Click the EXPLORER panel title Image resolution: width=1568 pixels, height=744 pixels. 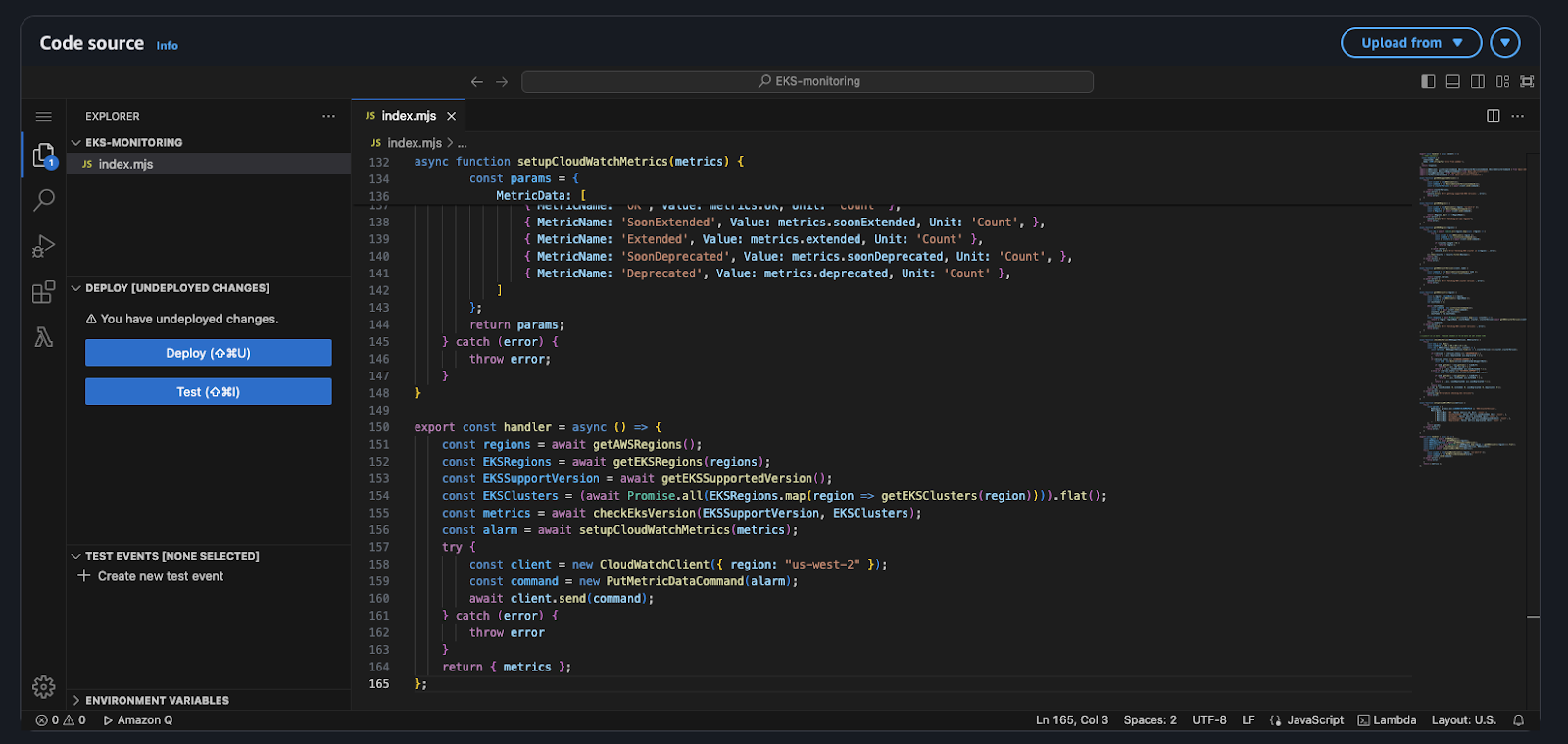tap(113, 116)
